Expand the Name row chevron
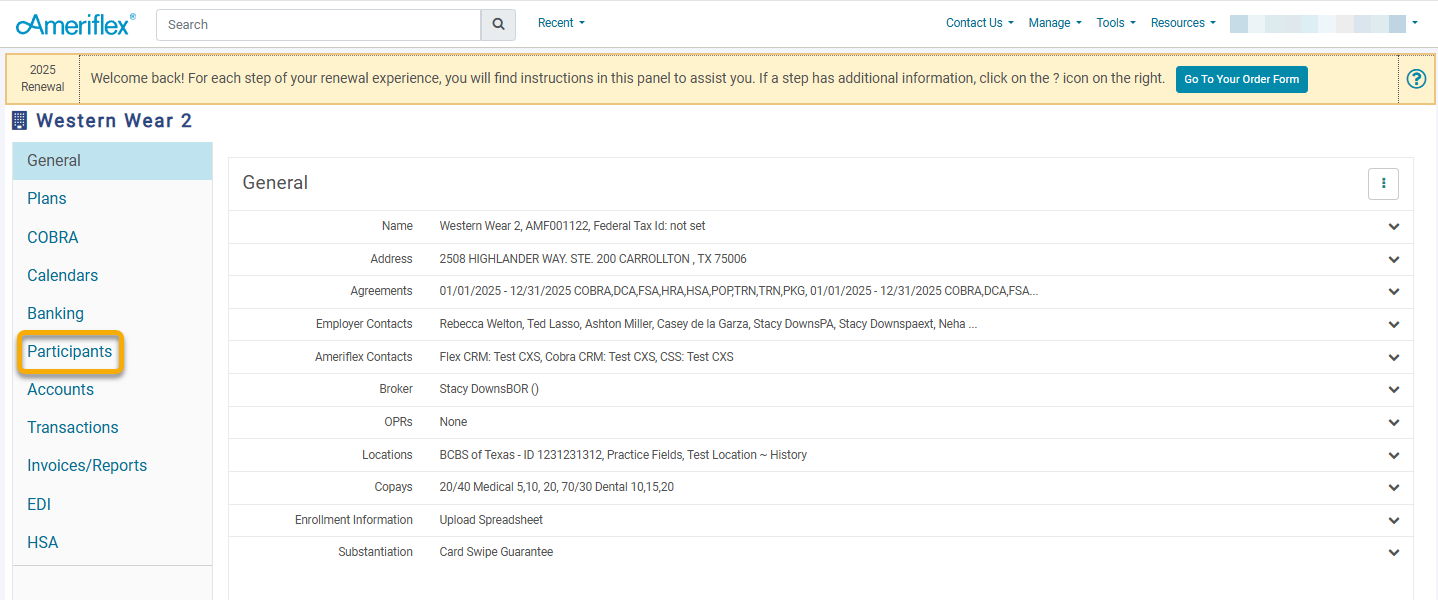The height and width of the screenshot is (600, 1438). [x=1394, y=227]
